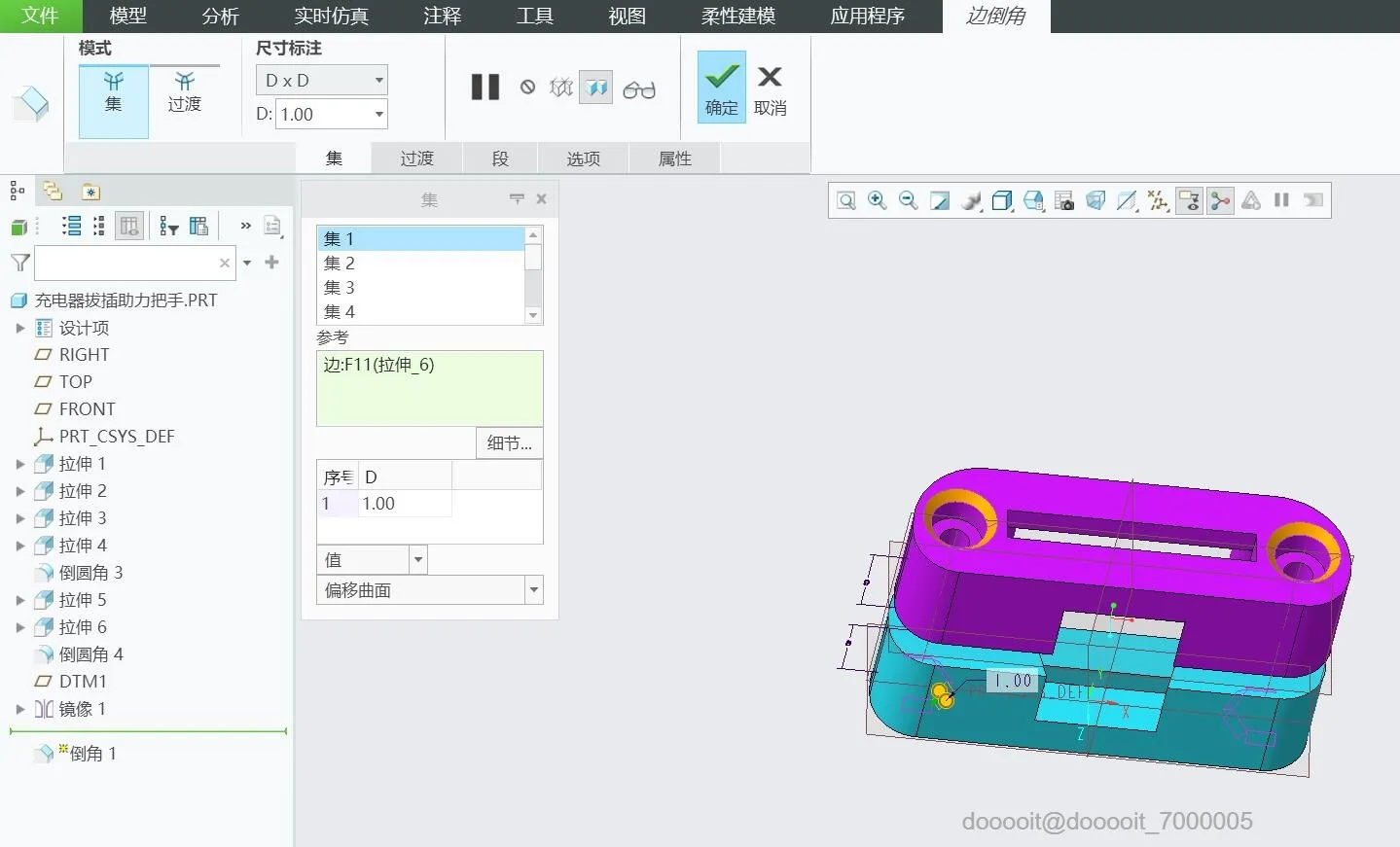Select the 集 mode button

pyautogui.click(x=114, y=101)
